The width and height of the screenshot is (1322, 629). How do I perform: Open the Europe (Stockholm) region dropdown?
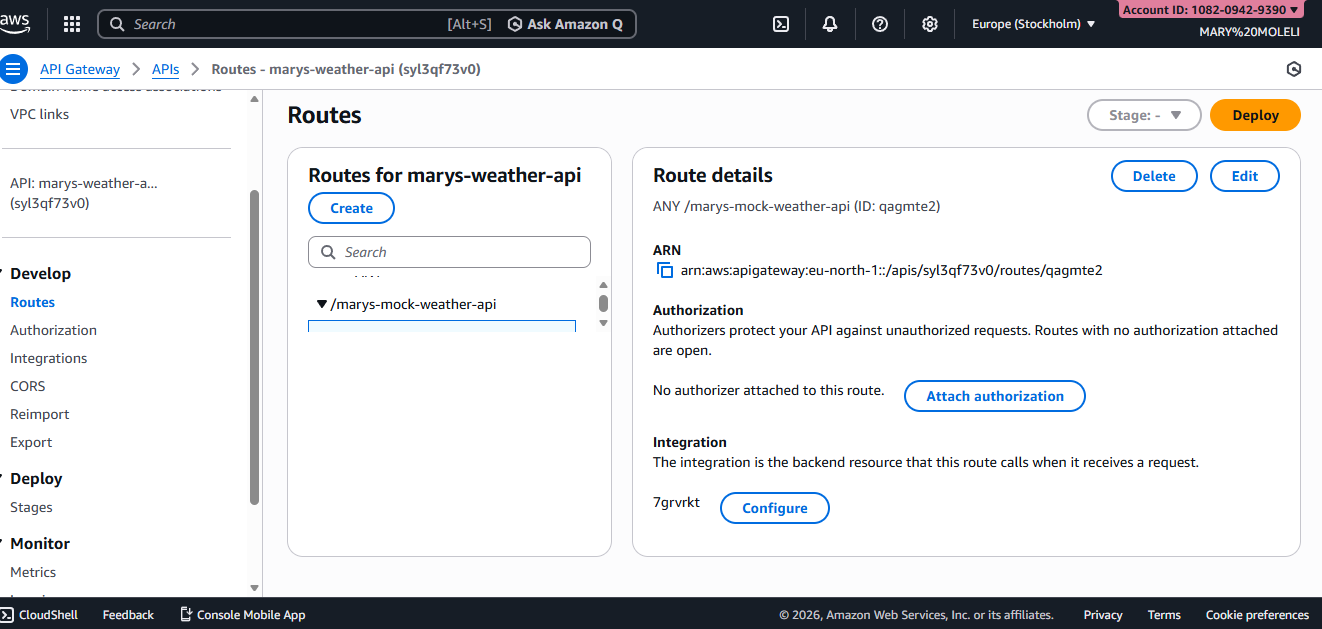pos(1033,24)
